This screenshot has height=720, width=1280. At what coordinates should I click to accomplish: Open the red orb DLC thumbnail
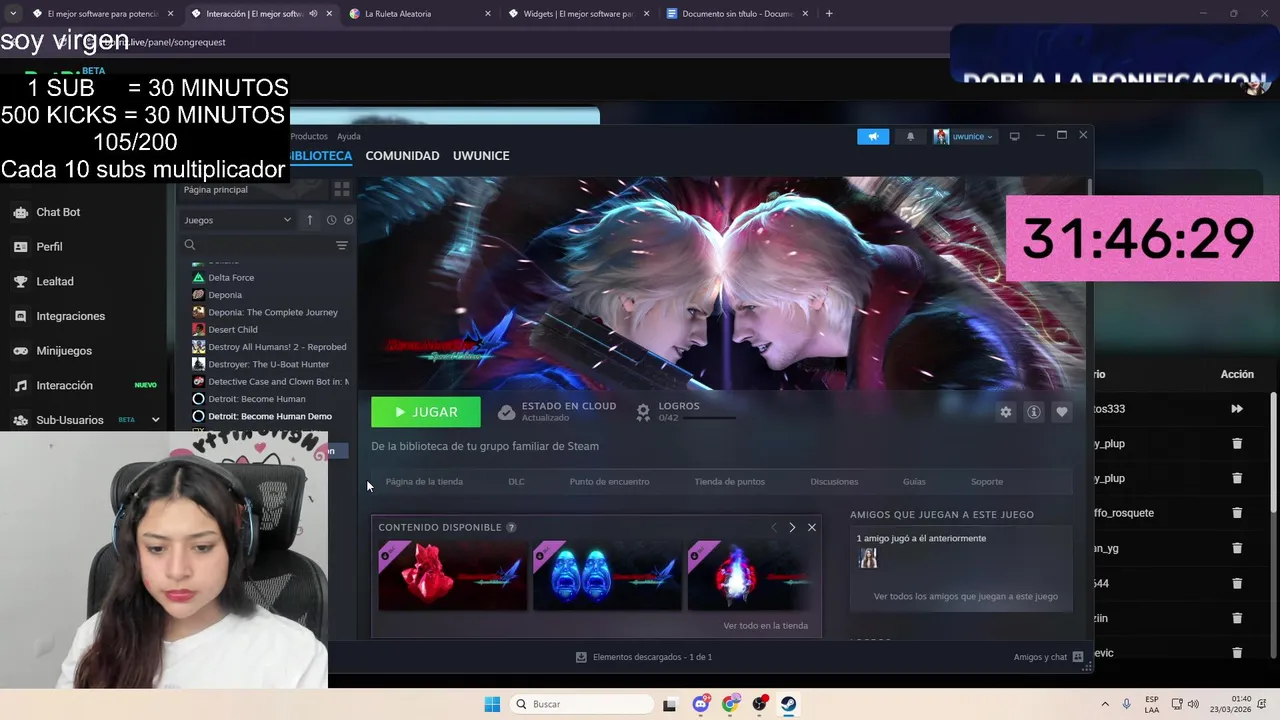[452, 575]
